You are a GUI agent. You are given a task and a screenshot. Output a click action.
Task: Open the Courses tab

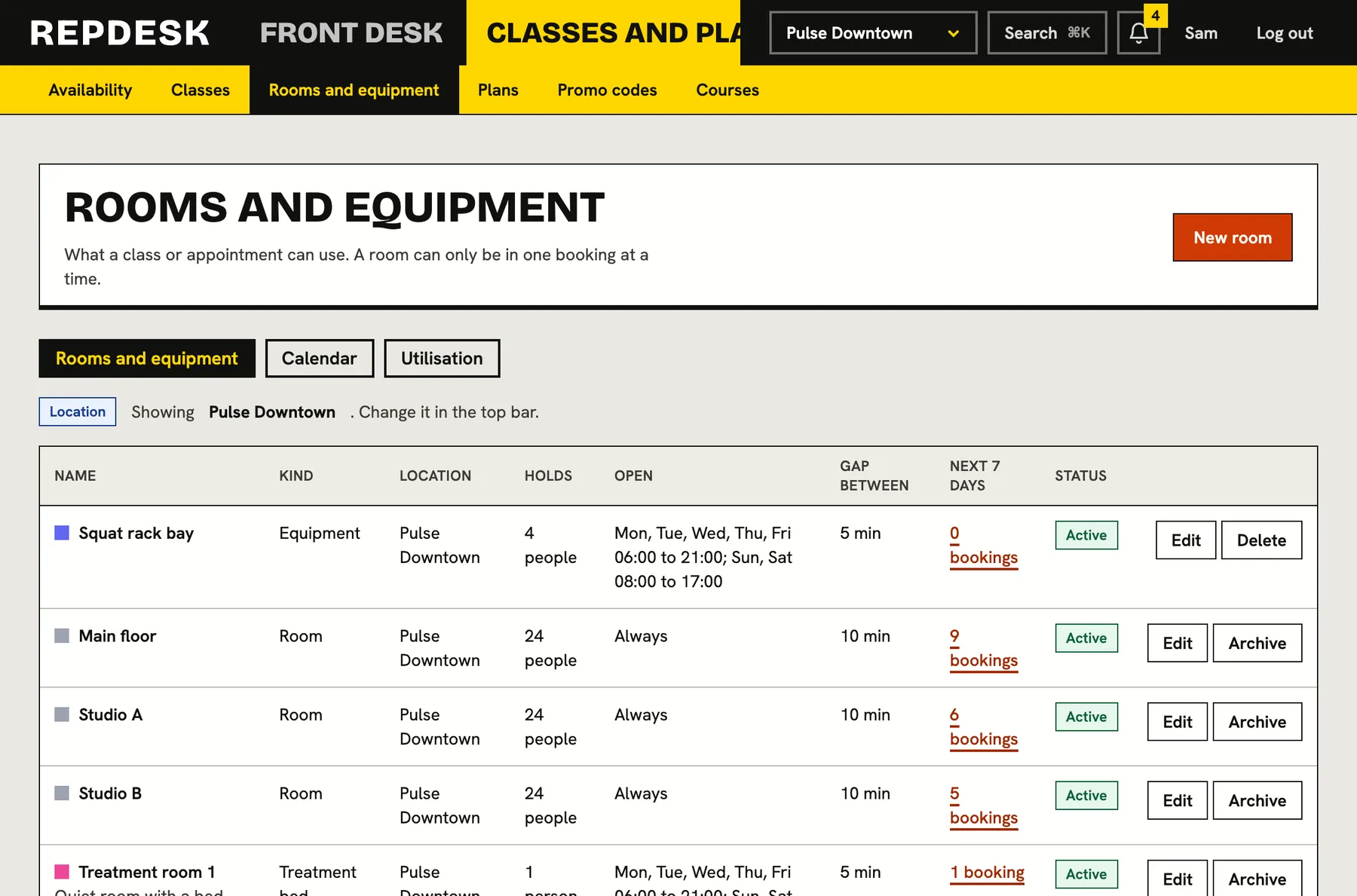tap(728, 90)
